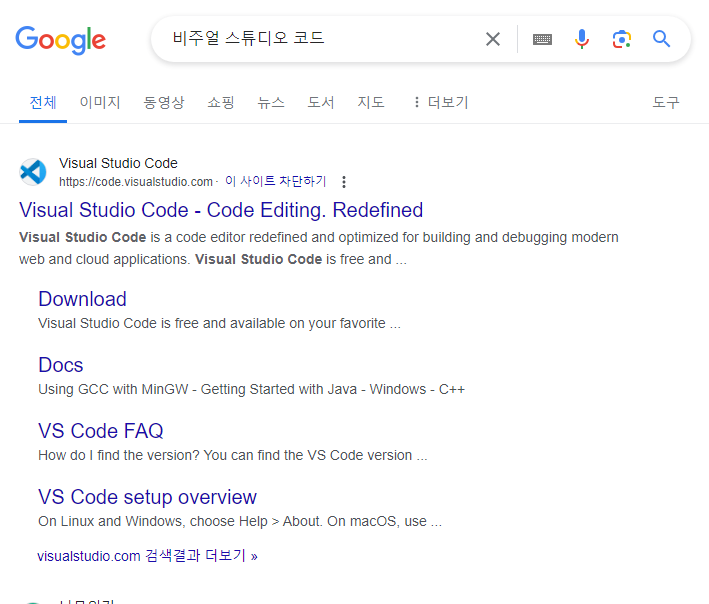
Task: Select the 전체 tab
Action: 43,102
